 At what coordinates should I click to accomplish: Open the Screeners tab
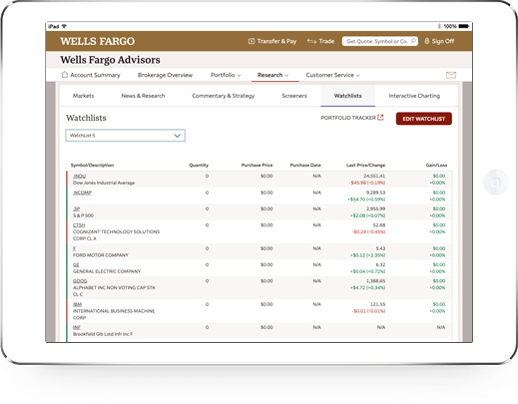pyautogui.click(x=294, y=96)
